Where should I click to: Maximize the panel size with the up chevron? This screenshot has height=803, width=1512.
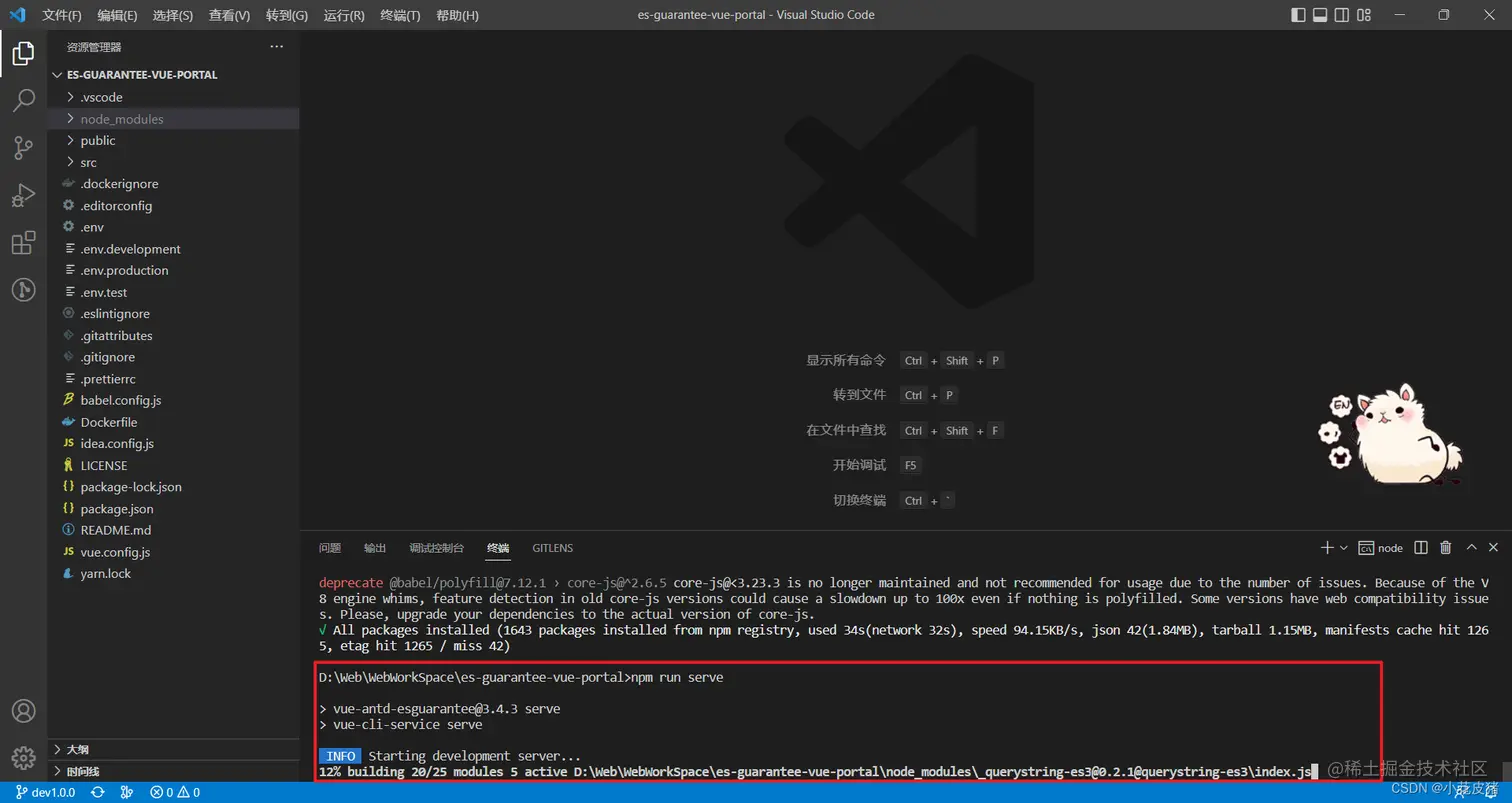[1471, 548]
